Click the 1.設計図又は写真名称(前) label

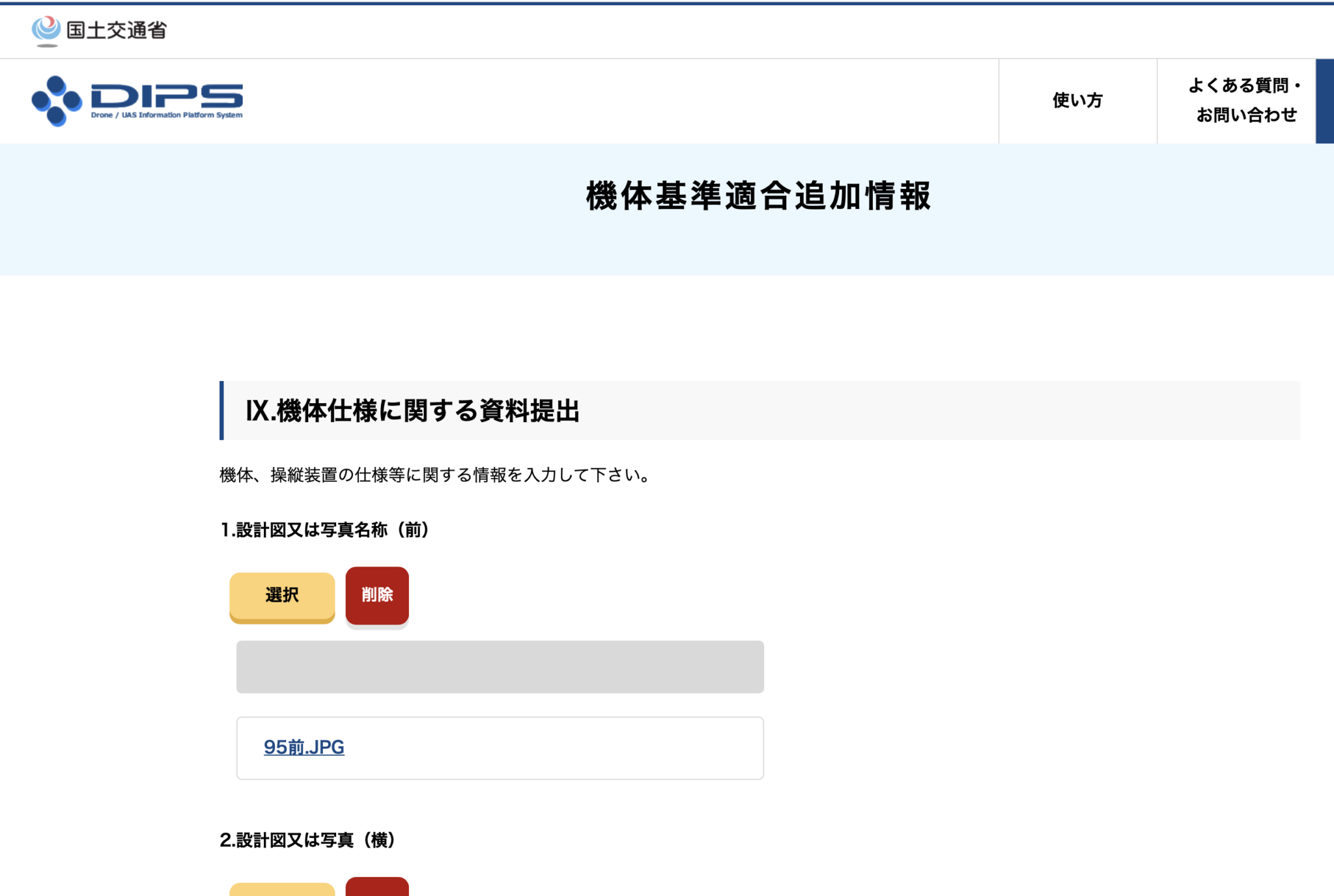[324, 530]
